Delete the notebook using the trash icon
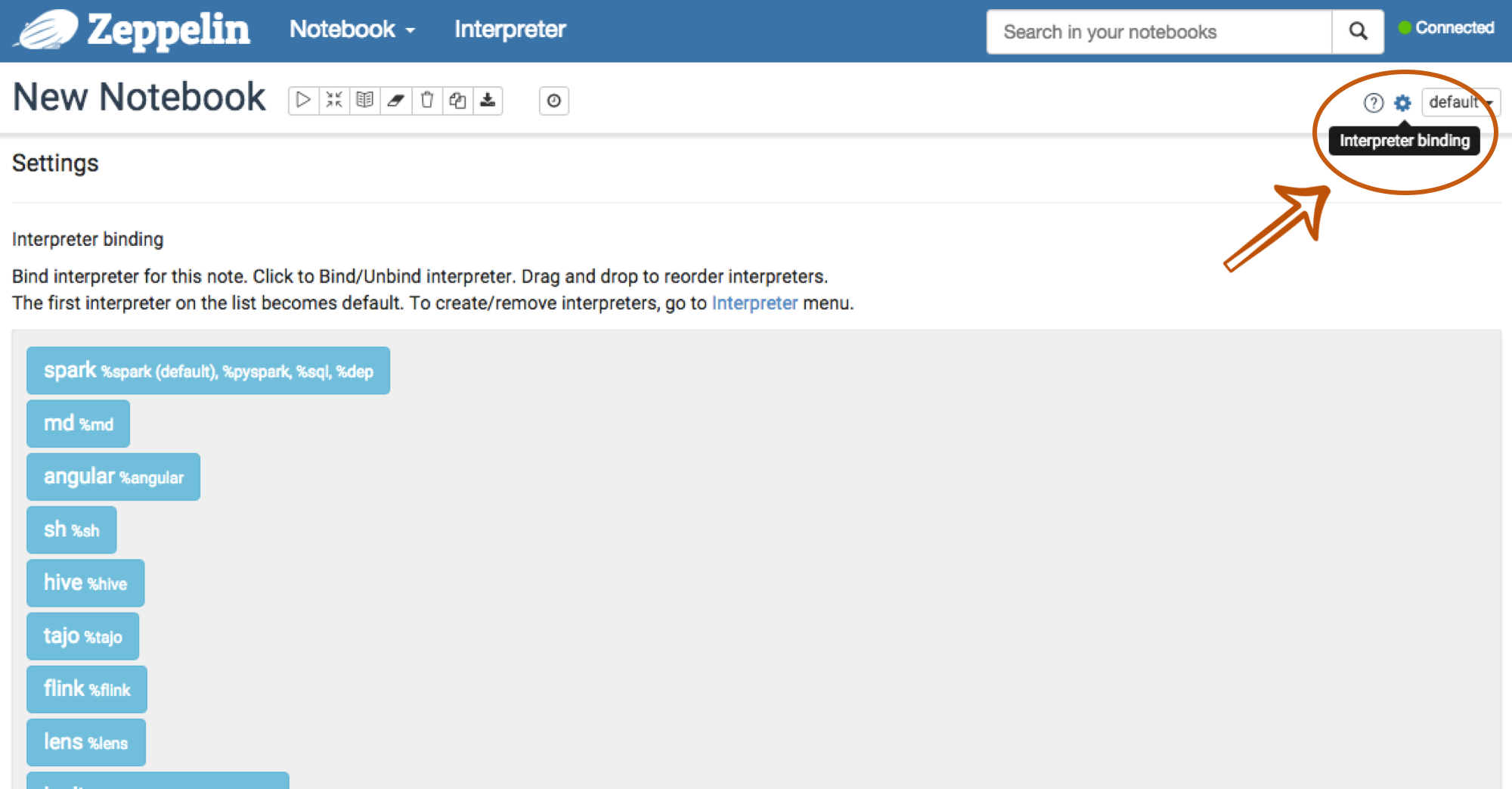 pyautogui.click(x=427, y=101)
